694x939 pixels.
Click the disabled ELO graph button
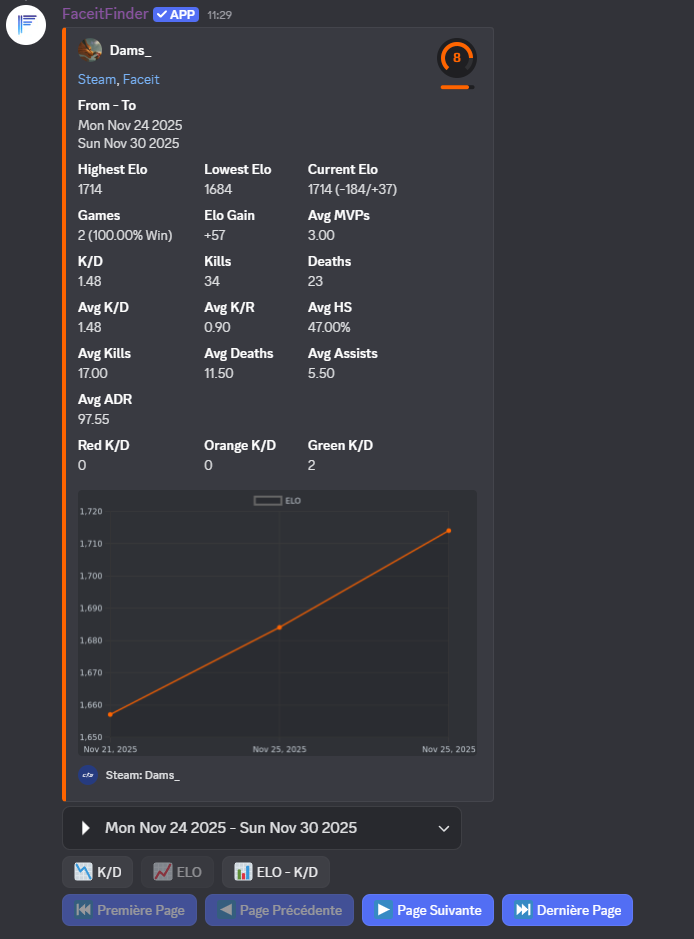[x=177, y=872]
